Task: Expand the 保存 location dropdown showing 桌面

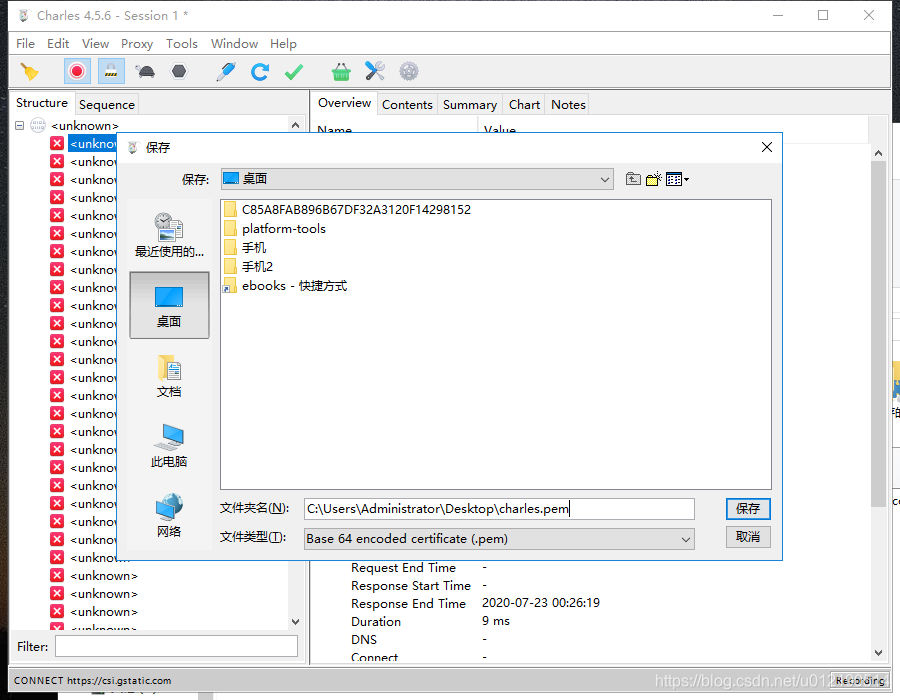Action: (417, 179)
